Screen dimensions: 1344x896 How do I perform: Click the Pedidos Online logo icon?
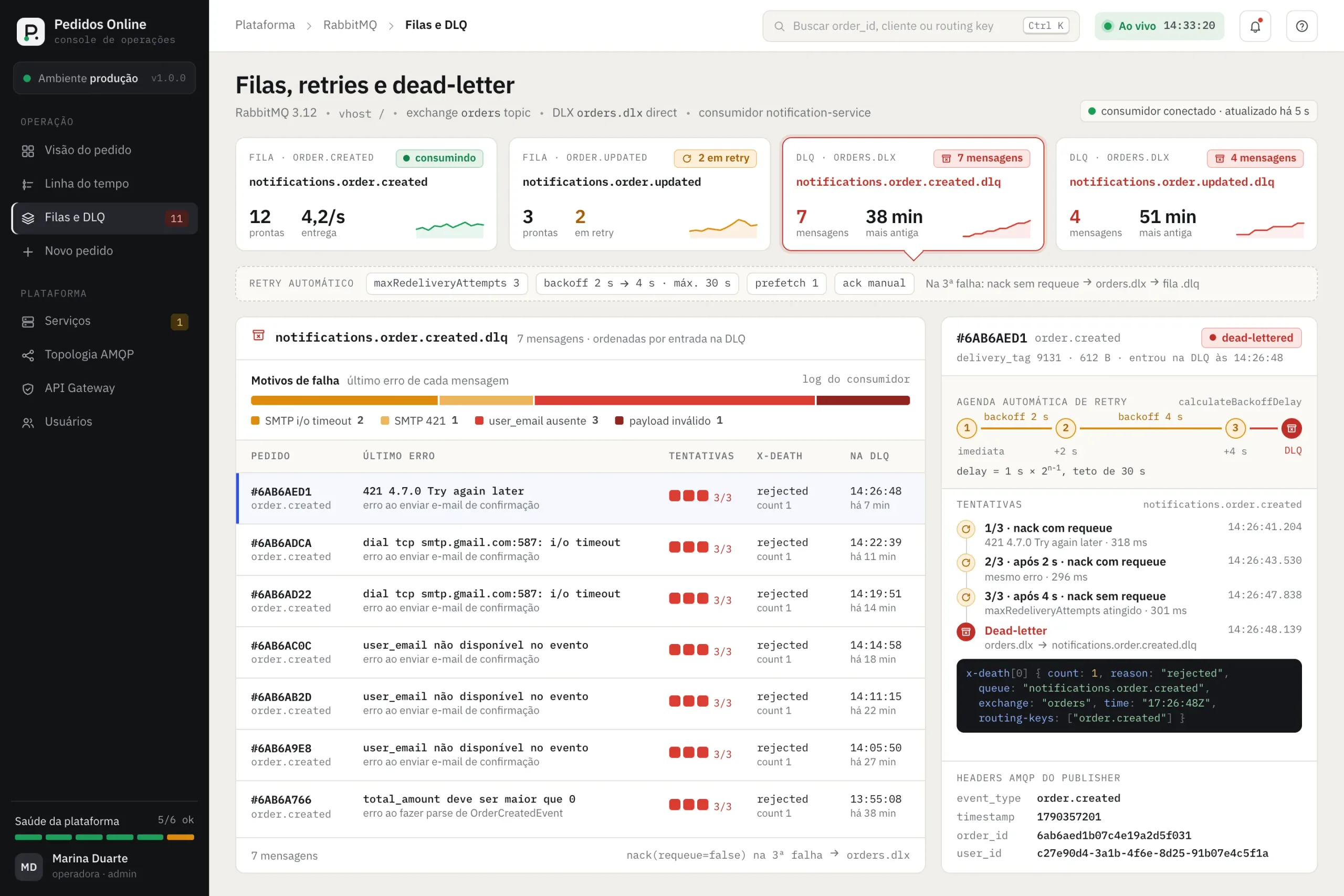click(31, 31)
